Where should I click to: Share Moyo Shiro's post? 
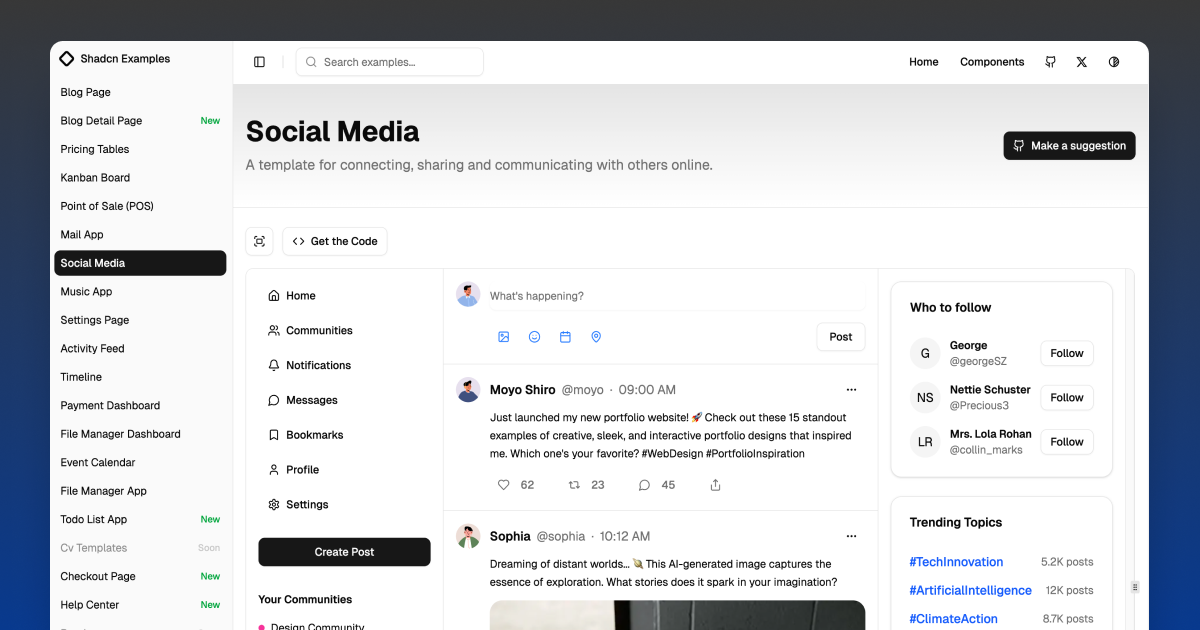click(x=715, y=485)
